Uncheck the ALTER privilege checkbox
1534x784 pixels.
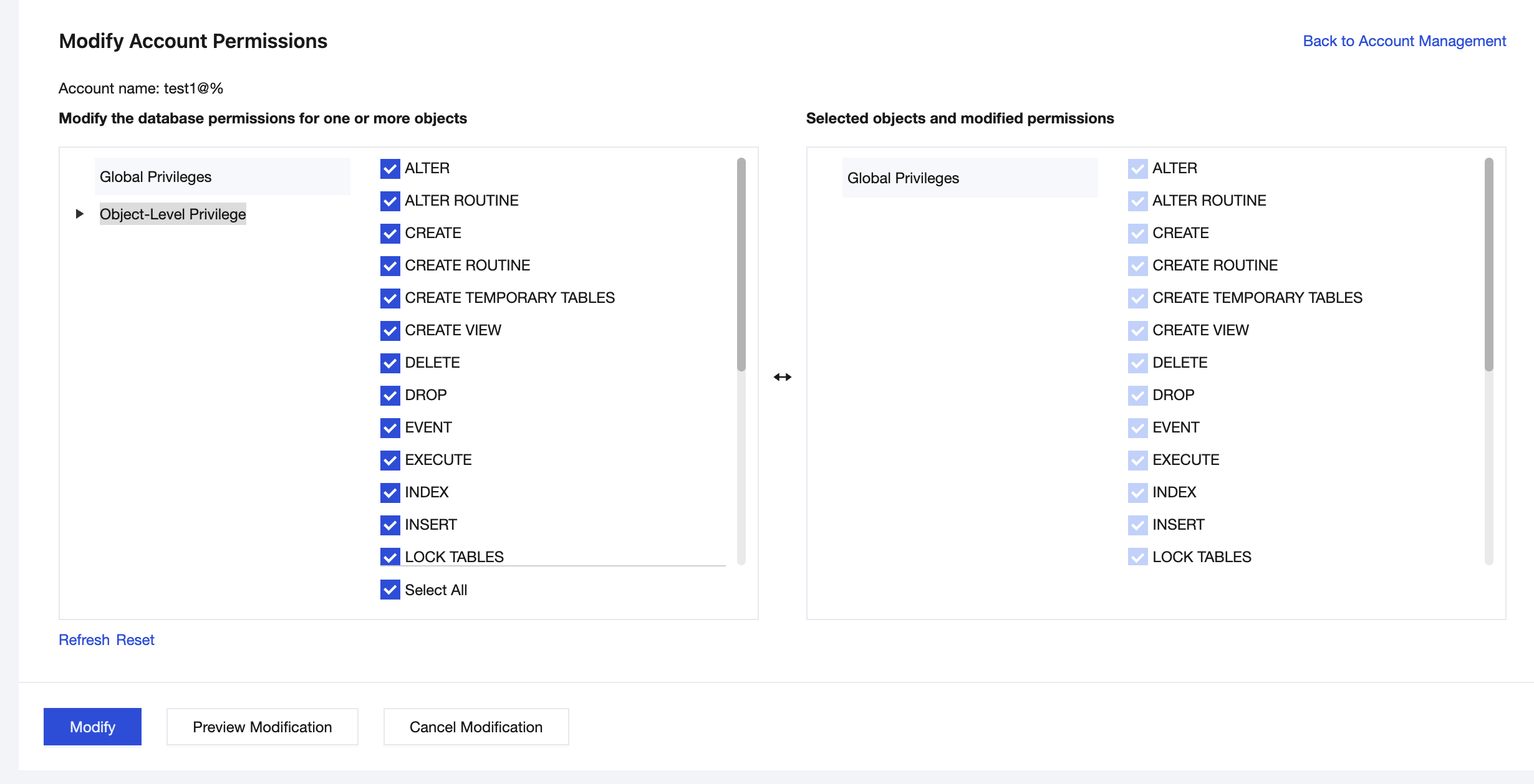tap(390, 168)
